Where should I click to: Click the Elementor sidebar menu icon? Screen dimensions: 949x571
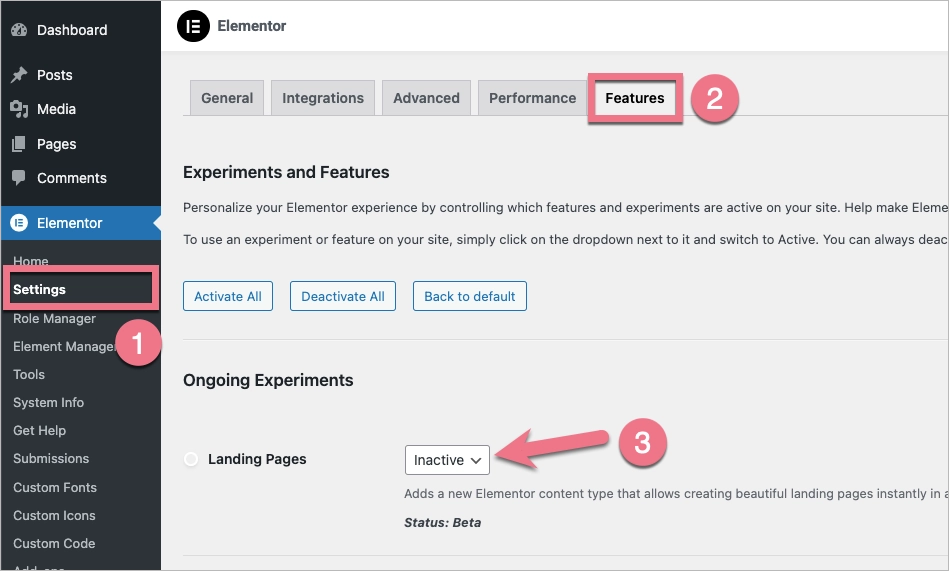[19, 223]
